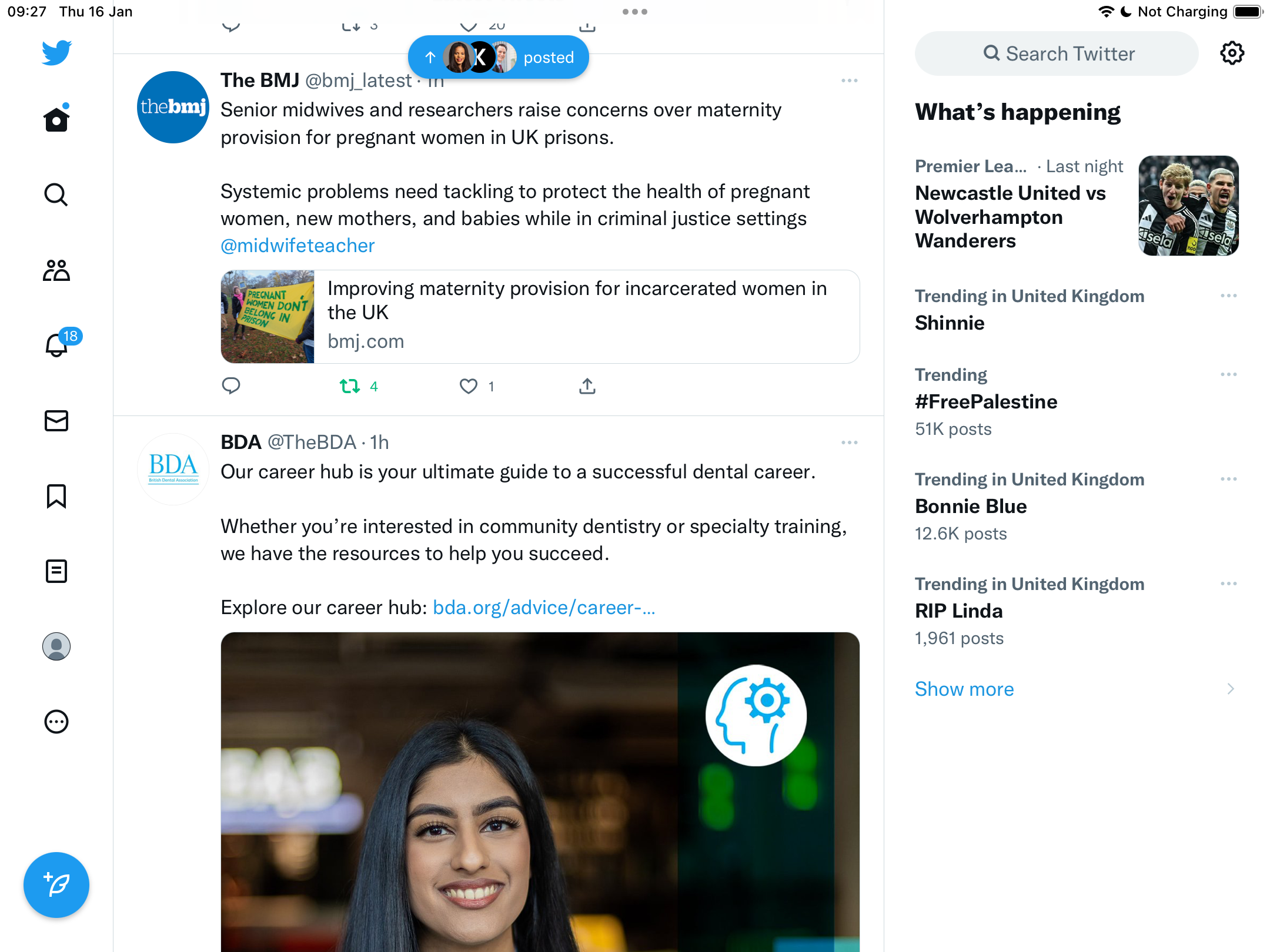Image resolution: width=1270 pixels, height=952 pixels.
Task: Open more options for The BMJ tweet
Action: pos(850,81)
